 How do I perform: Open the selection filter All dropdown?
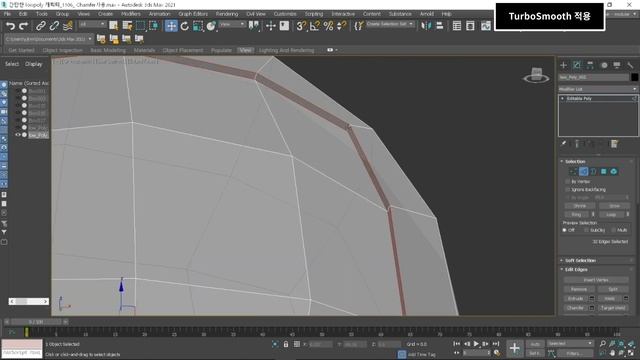point(92,24)
